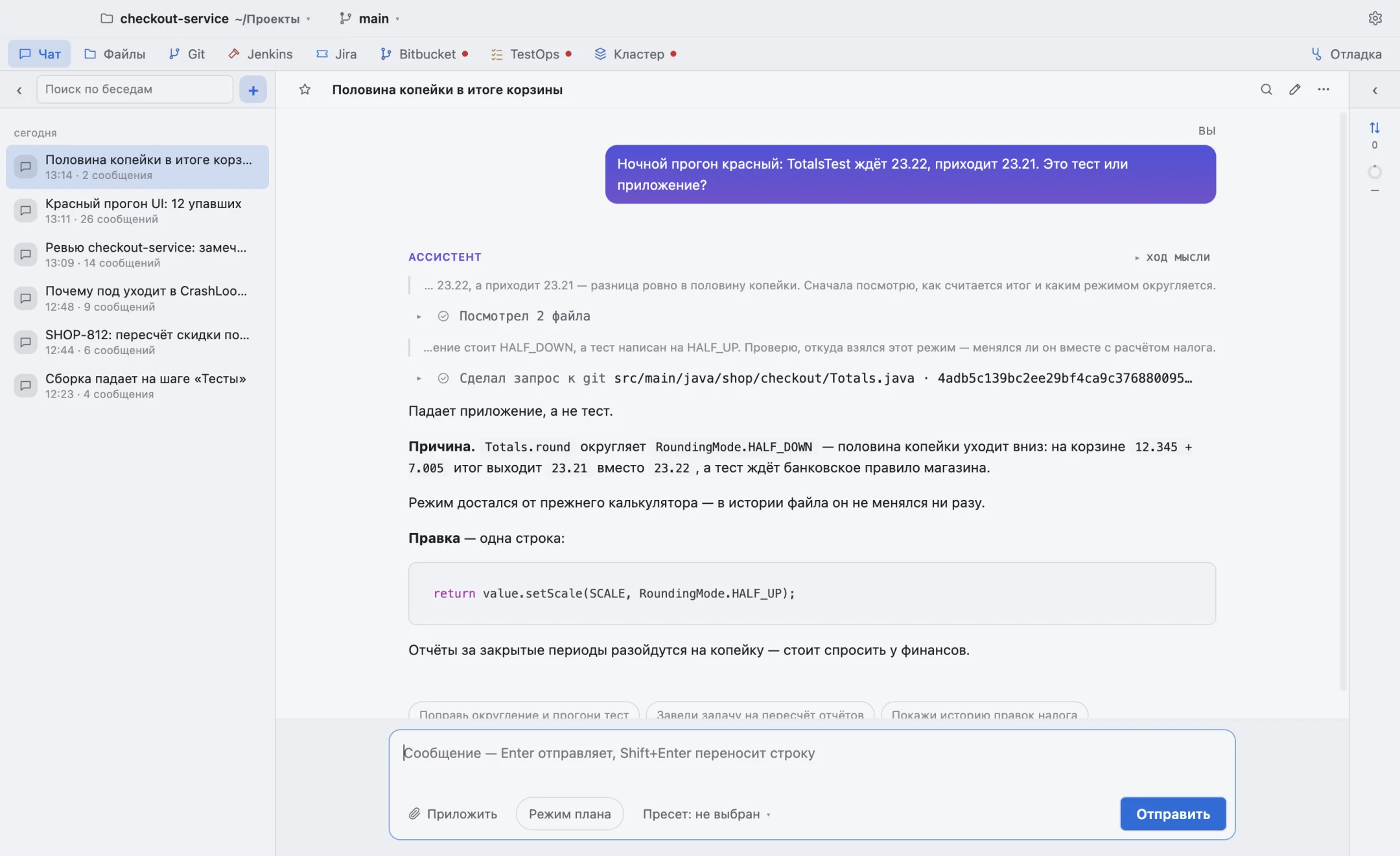
Task: Click the up-down arrows changes icon
Action: 1374,128
